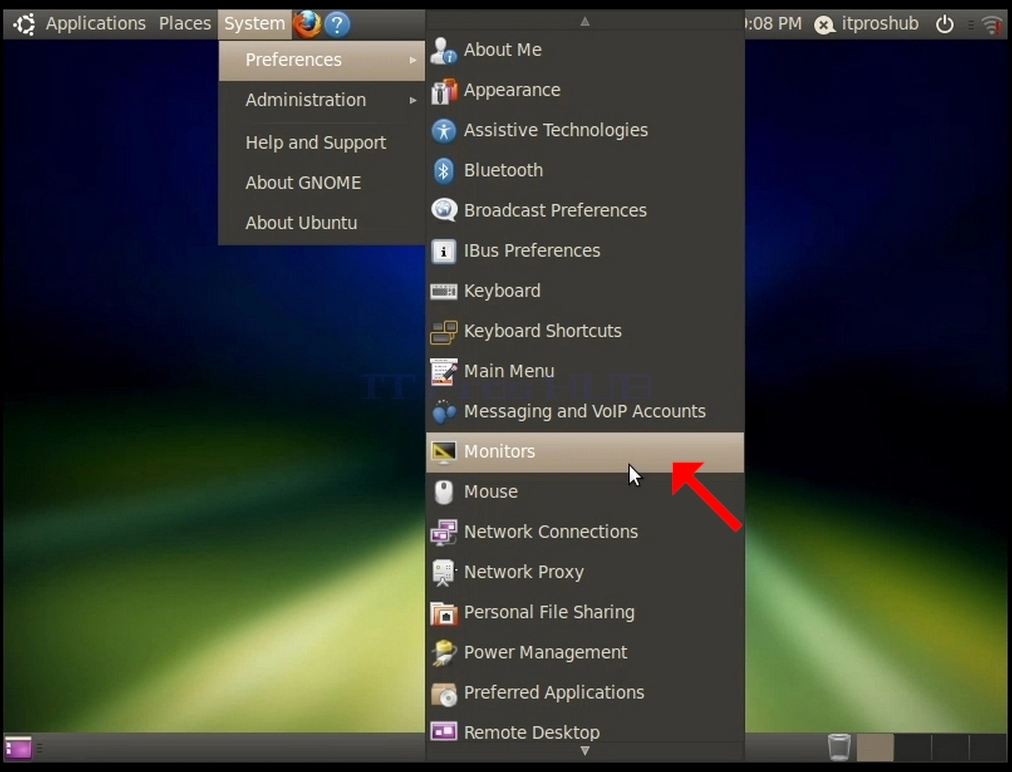The image size is (1012, 772).
Task: Expand the Administration submenu arrow
Action: (413, 100)
